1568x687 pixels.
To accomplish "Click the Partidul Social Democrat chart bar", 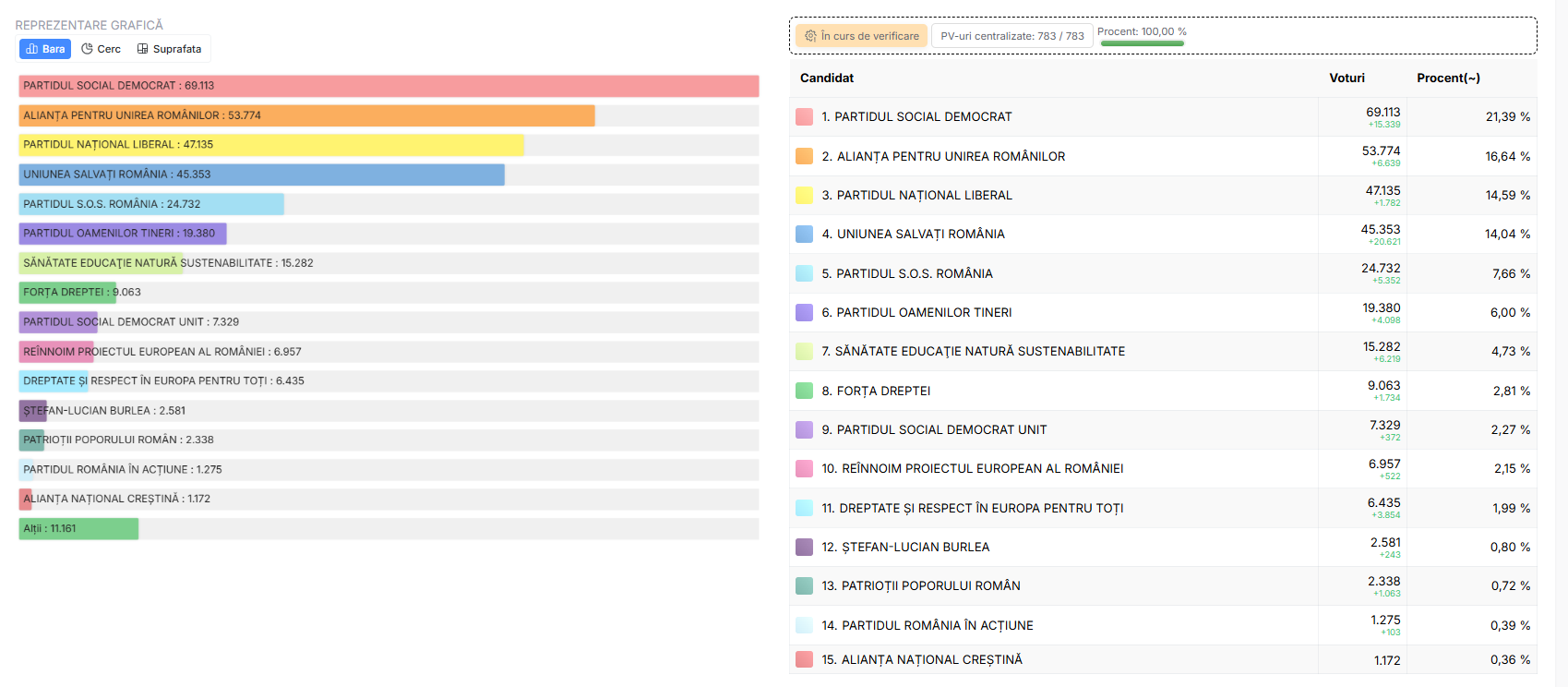I will (389, 86).
